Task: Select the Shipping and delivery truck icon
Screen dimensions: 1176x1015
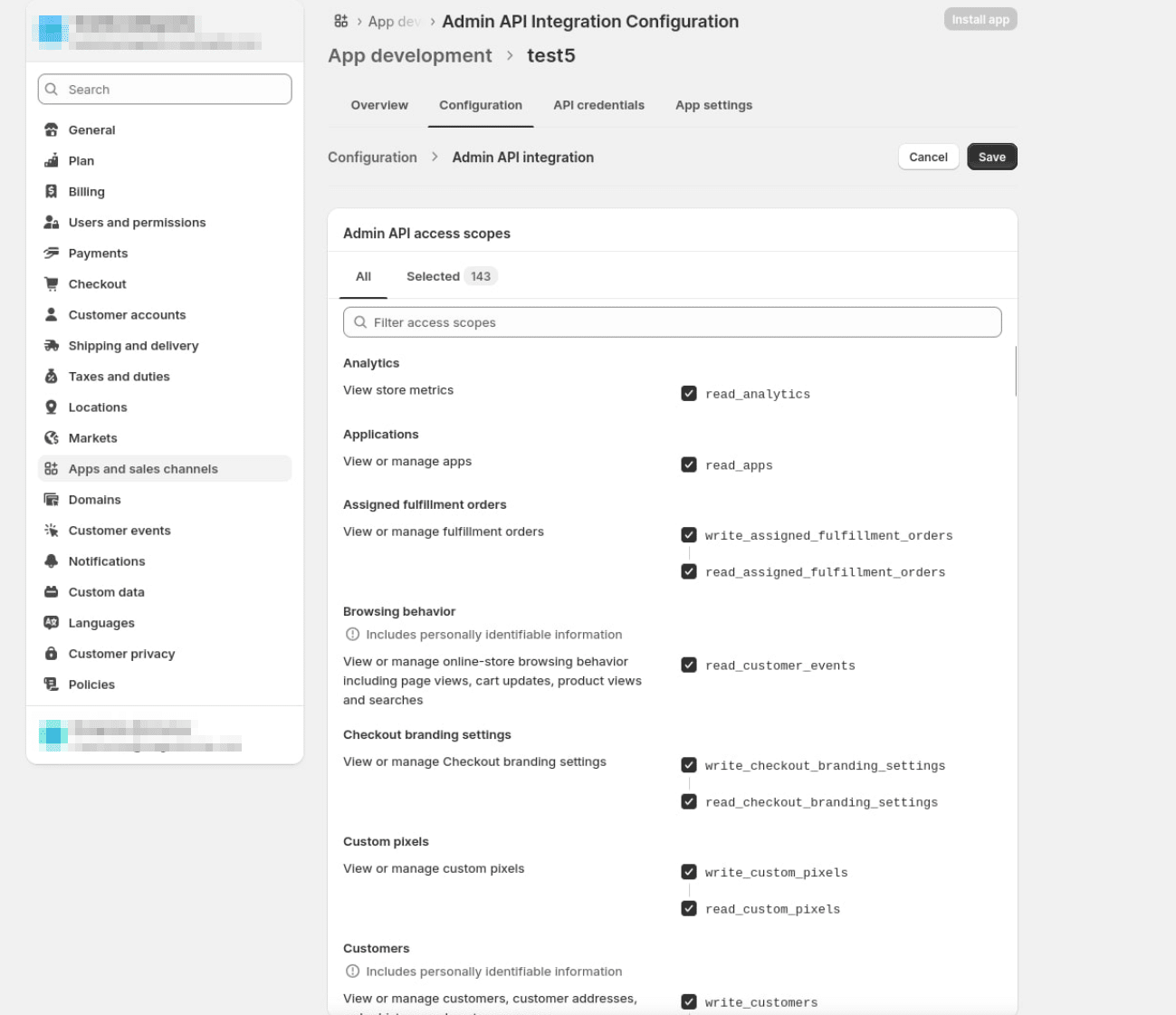Action: tap(52, 345)
